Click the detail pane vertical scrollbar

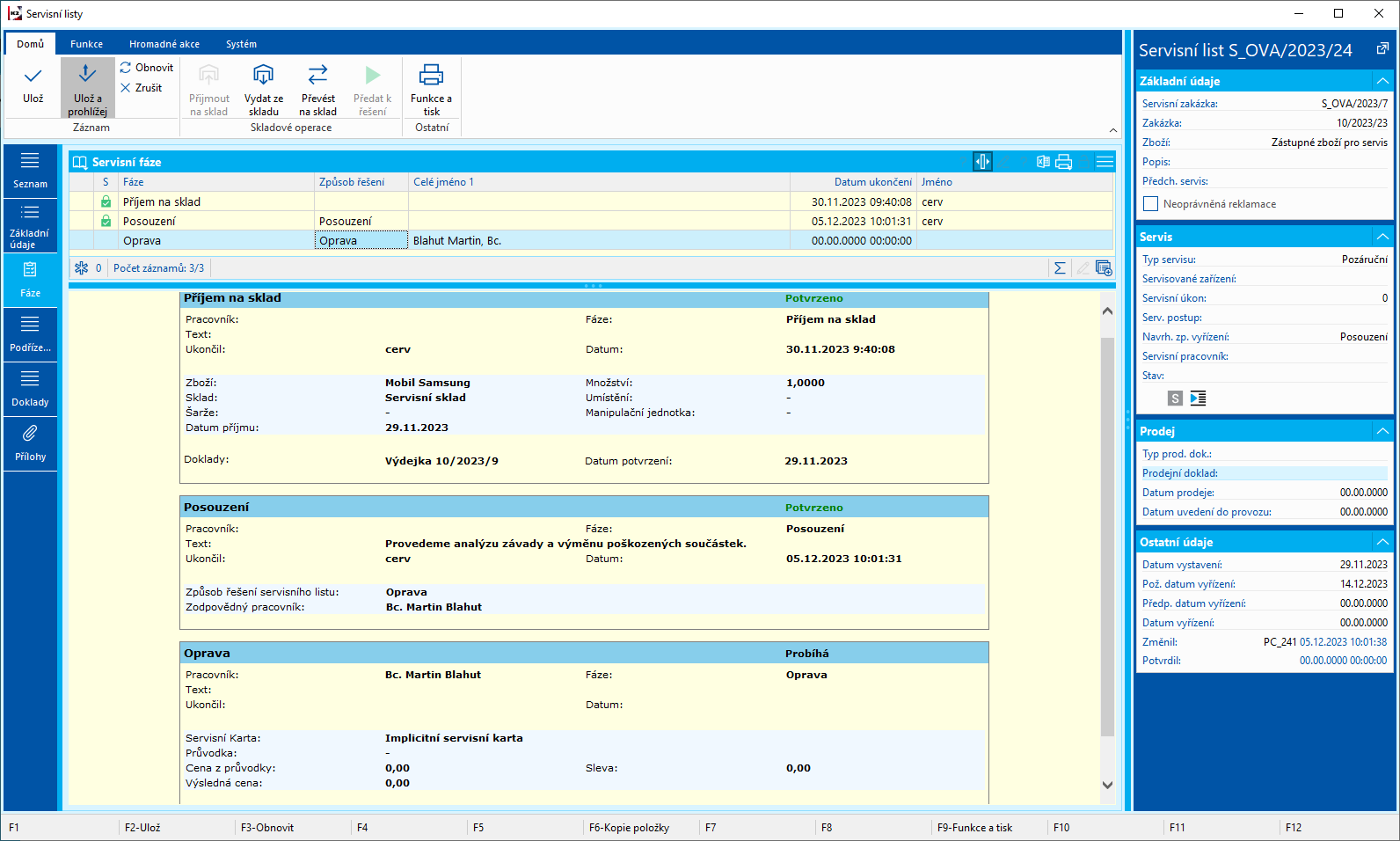click(1107, 537)
